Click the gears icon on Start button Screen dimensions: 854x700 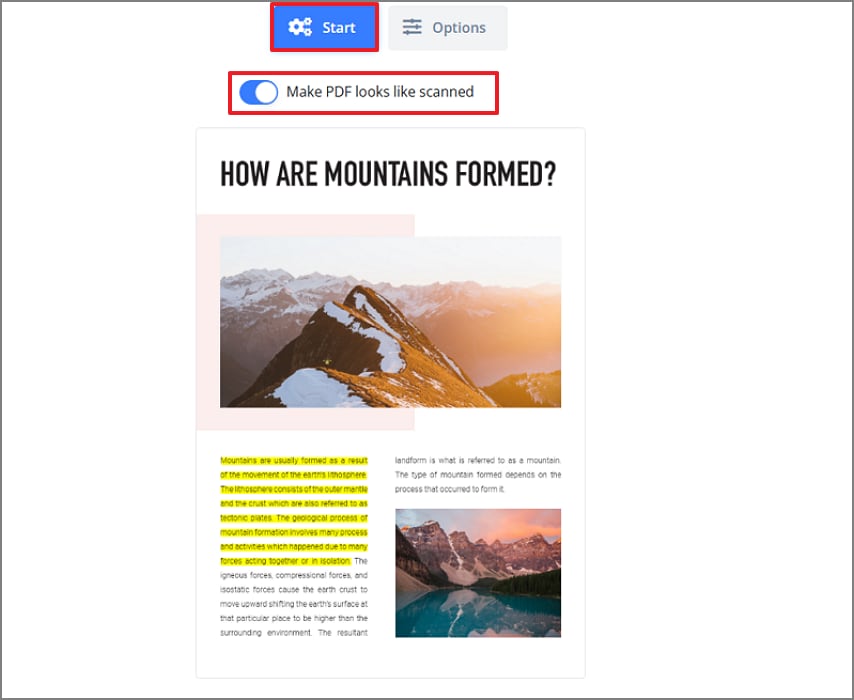300,27
